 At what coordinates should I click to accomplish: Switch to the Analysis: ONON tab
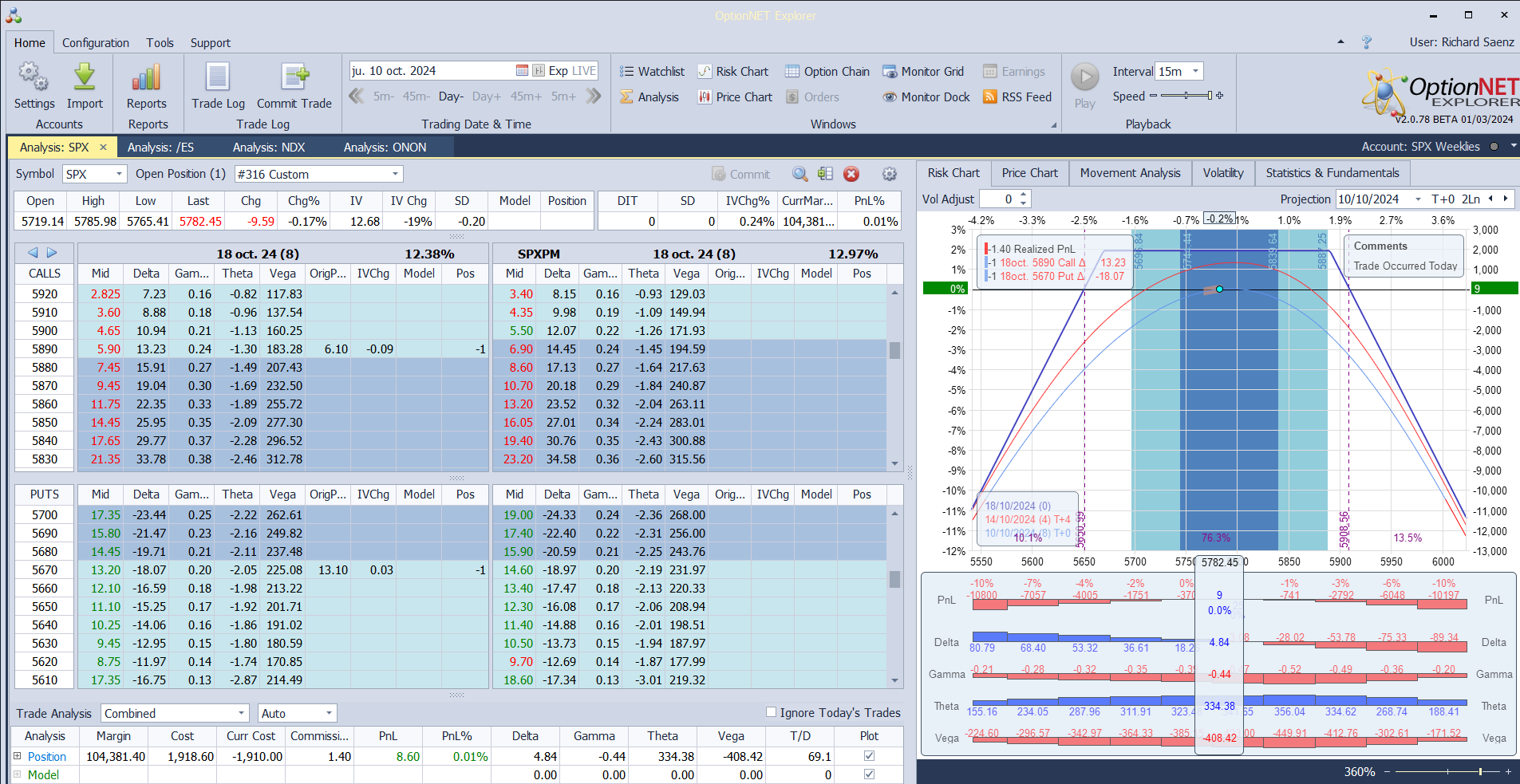[385, 148]
